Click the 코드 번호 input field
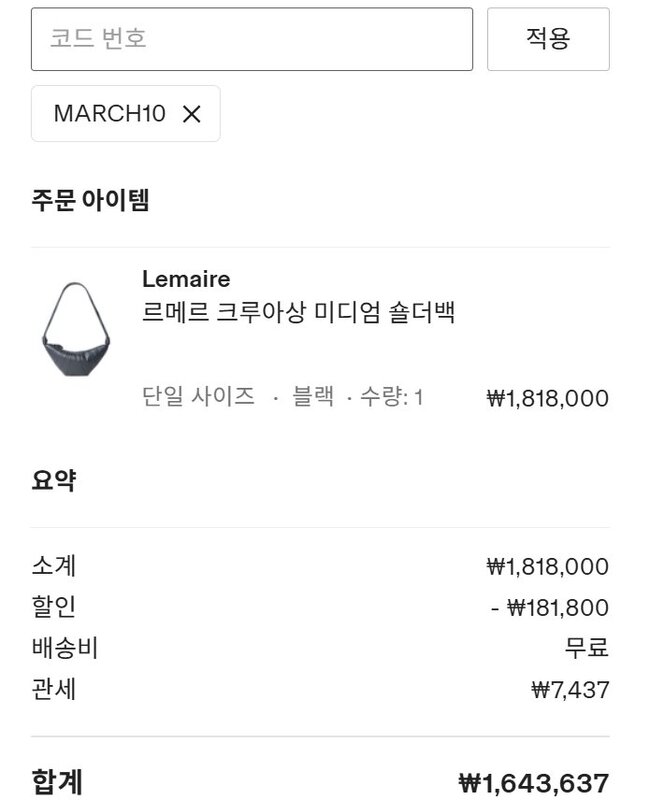Viewport: 650px width, 800px height. [x=251, y=39]
